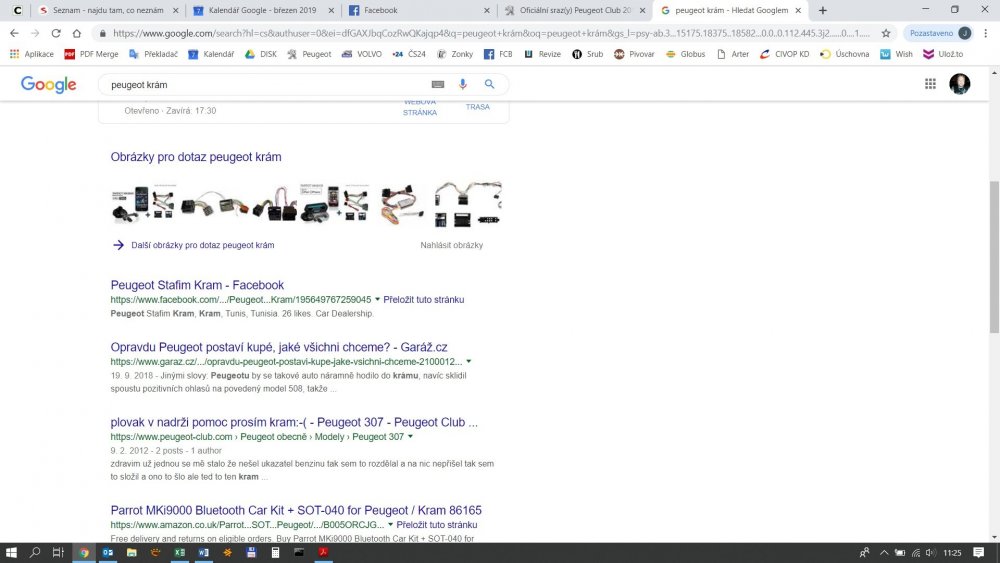Click the browser forward arrow

click(x=35, y=33)
